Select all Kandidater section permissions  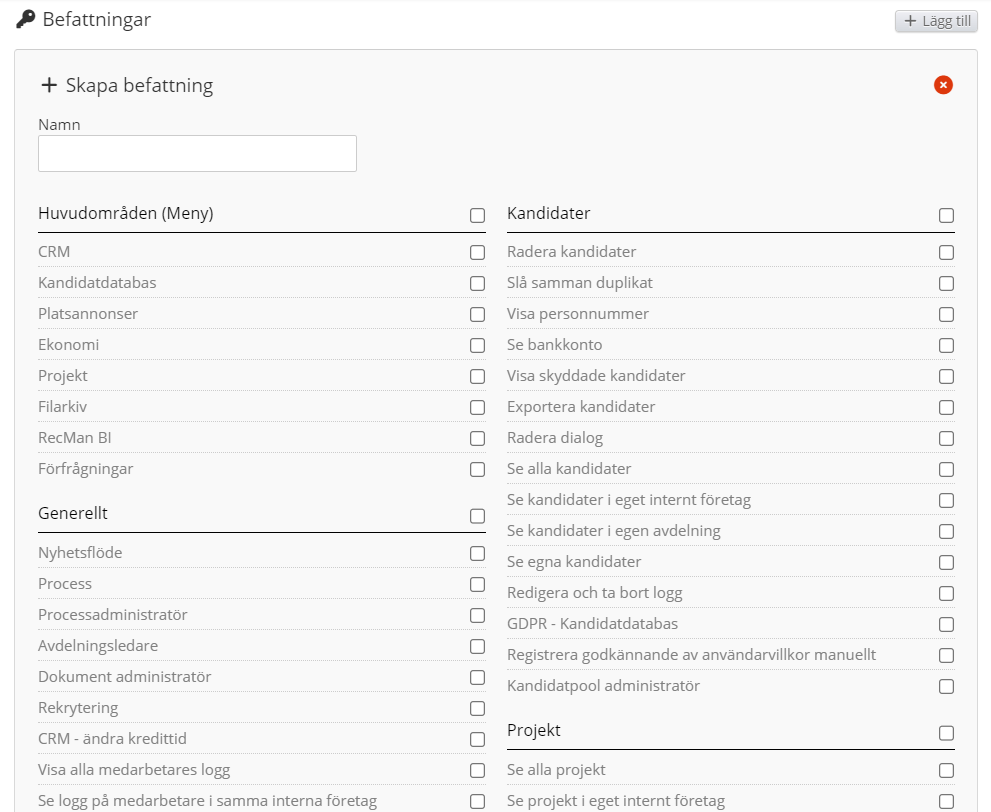tap(946, 215)
